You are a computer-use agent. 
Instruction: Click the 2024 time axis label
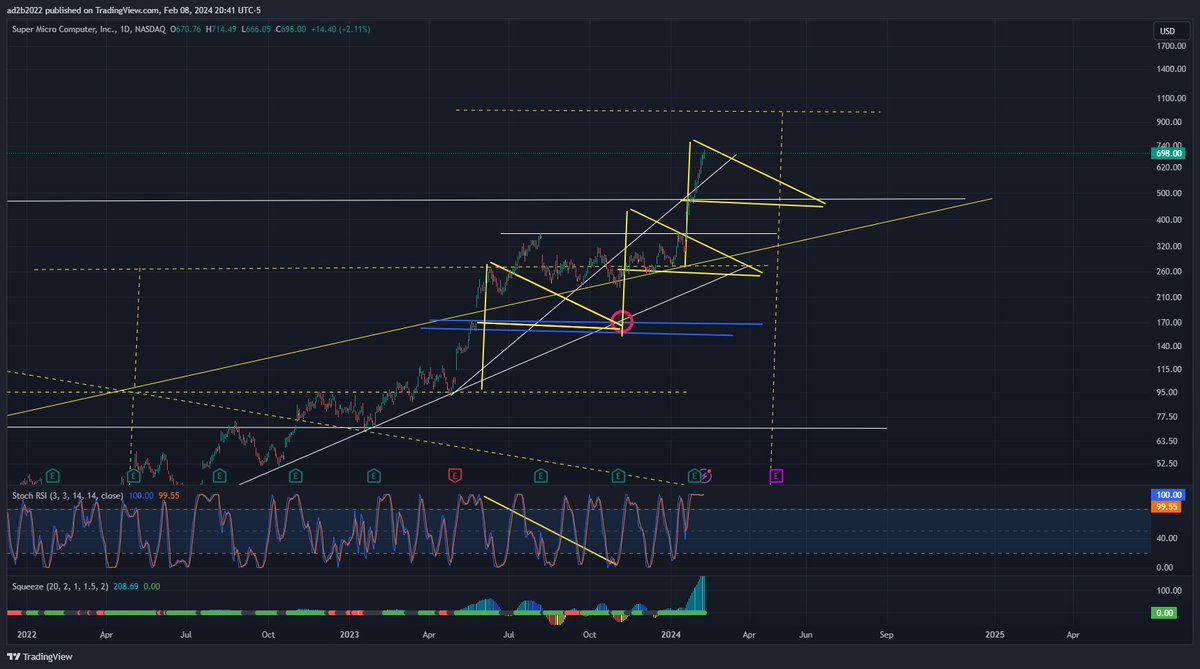click(670, 634)
